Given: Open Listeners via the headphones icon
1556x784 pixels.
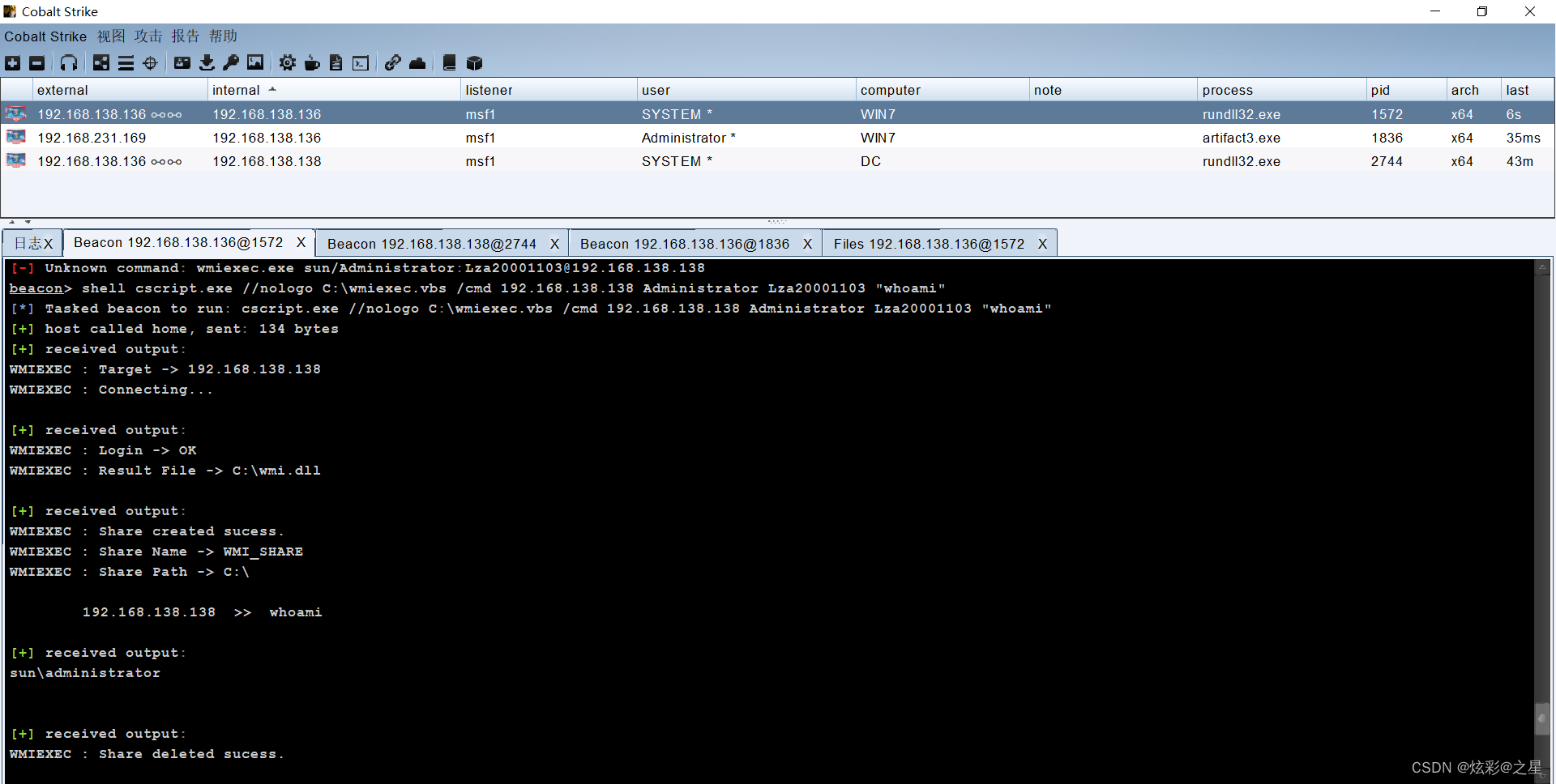Looking at the screenshot, I should 69,63.
